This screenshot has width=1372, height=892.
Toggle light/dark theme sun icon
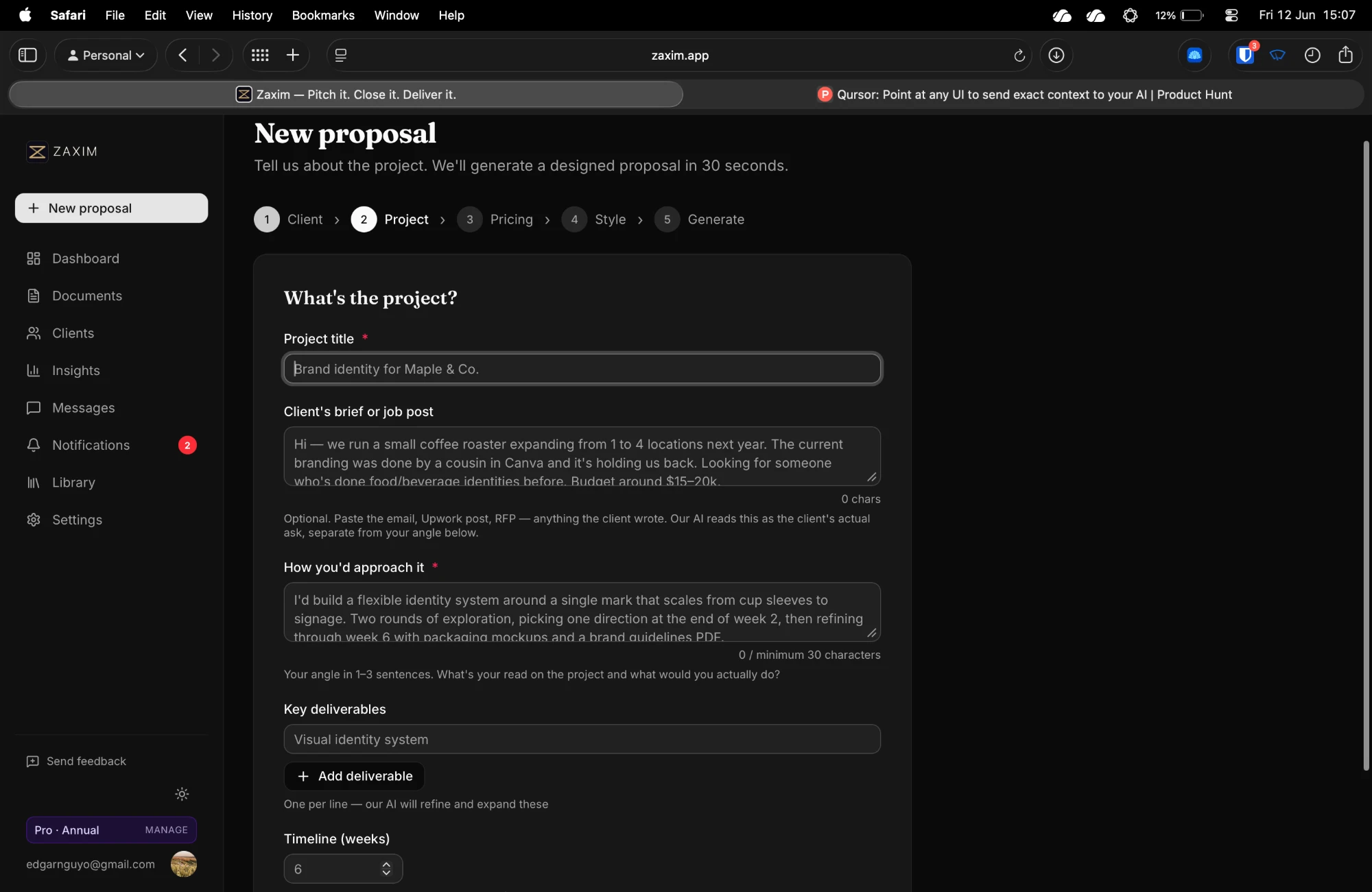point(182,794)
